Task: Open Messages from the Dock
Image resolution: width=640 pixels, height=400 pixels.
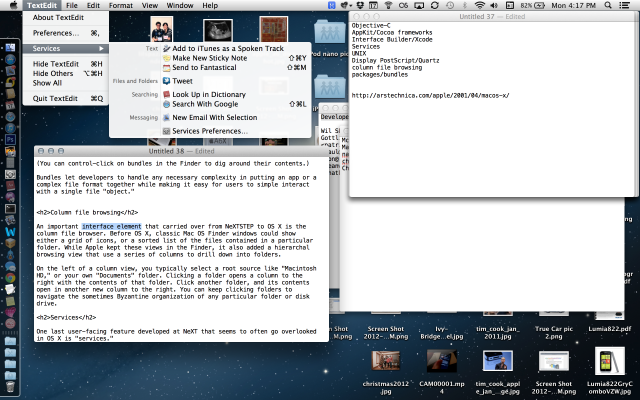Action: click(10, 267)
